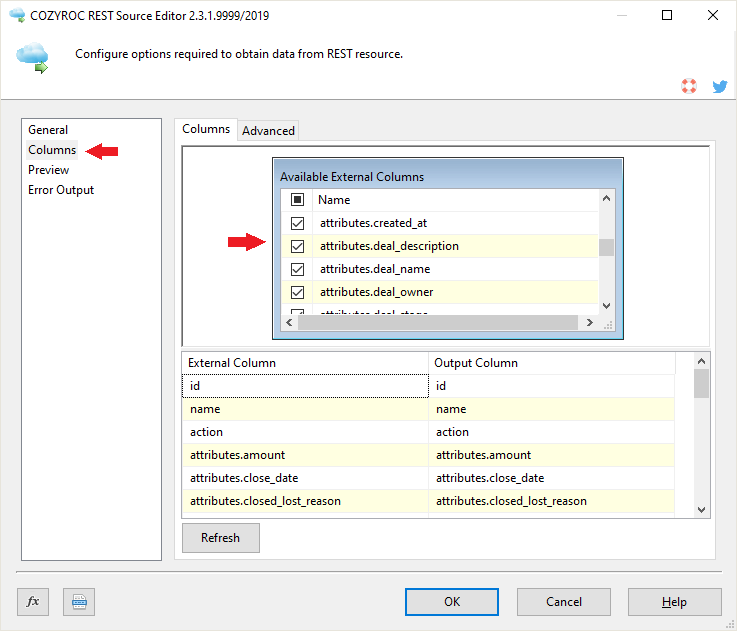Open the support lifebuoy icon

(689, 86)
